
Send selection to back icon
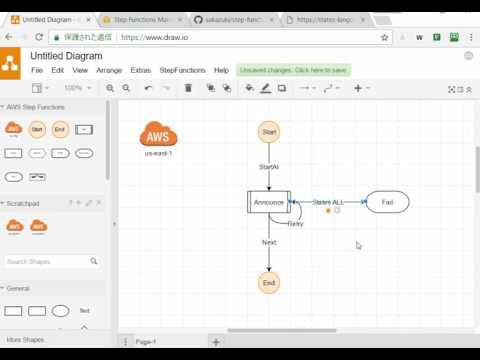click(227, 88)
